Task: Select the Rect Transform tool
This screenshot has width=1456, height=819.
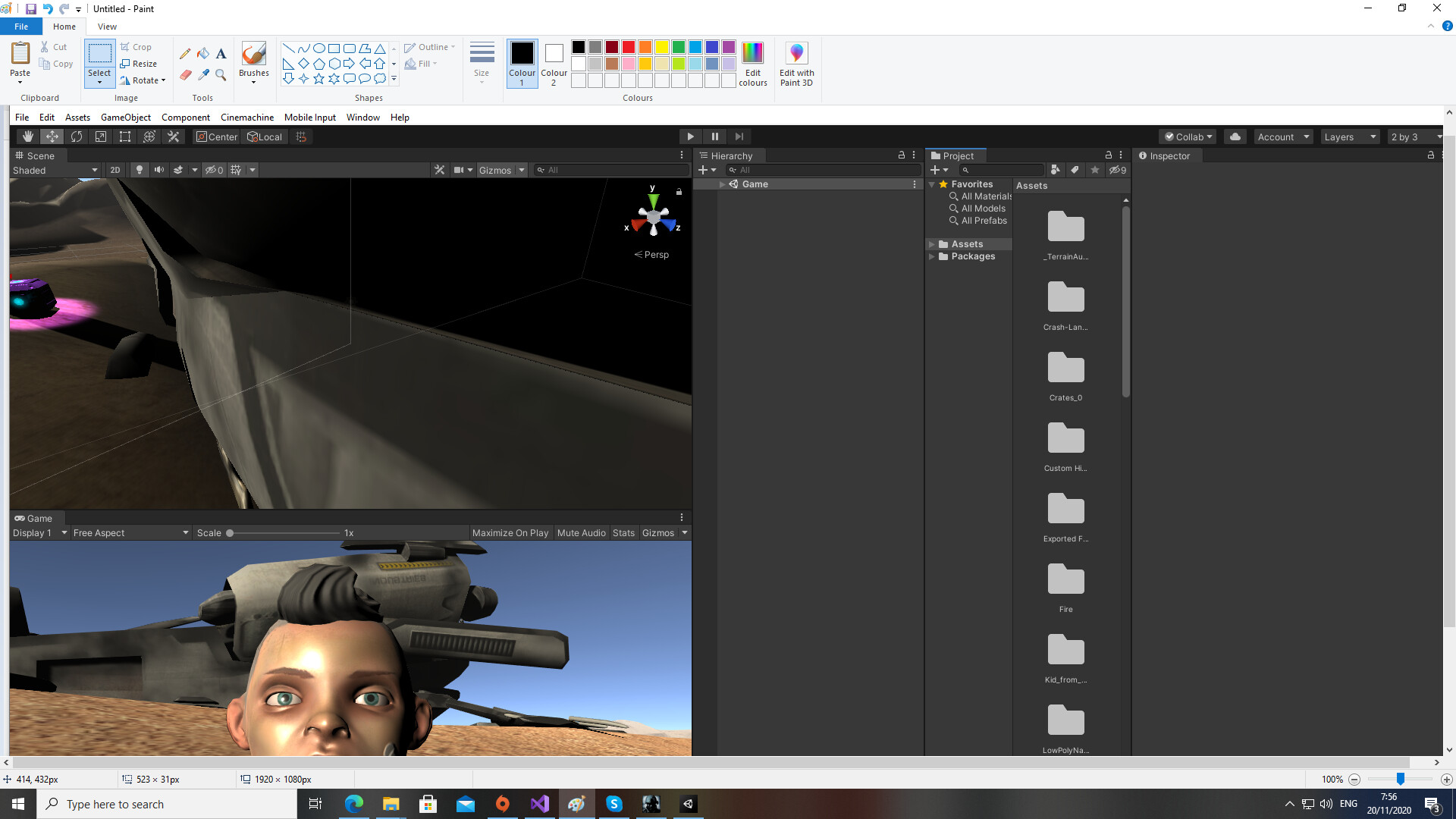Action: pyautogui.click(x=124, y=136)
